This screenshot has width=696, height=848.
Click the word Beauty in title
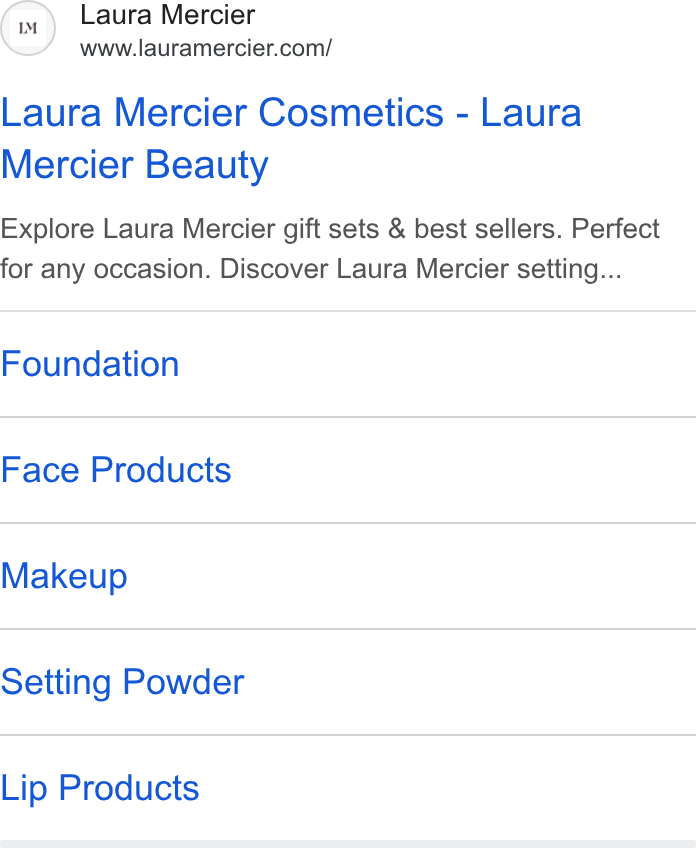pos(207,165)
